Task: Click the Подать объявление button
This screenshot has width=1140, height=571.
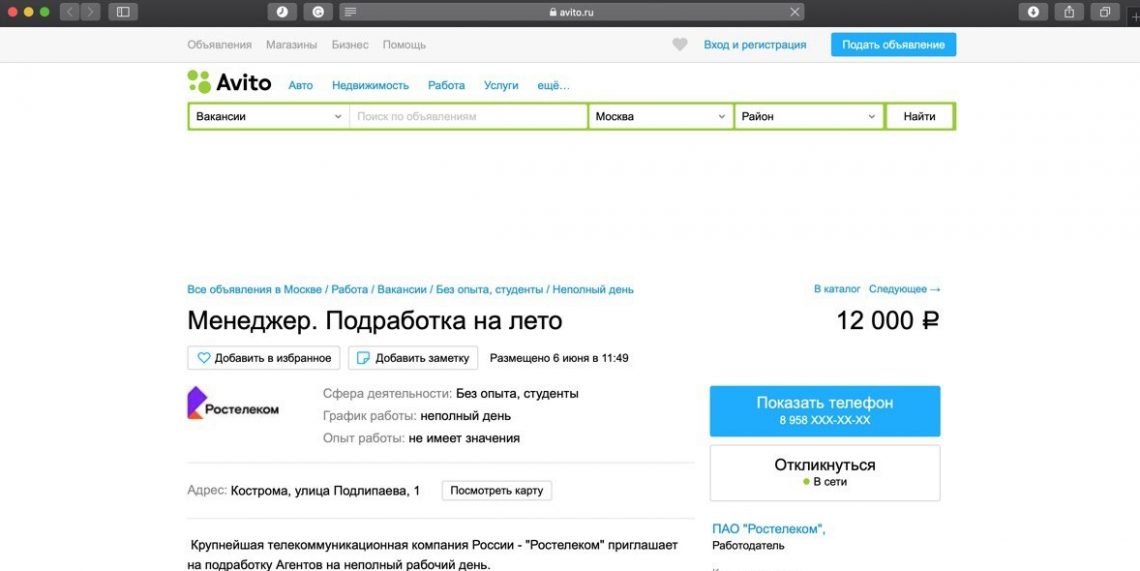Action: coord(893,45)
